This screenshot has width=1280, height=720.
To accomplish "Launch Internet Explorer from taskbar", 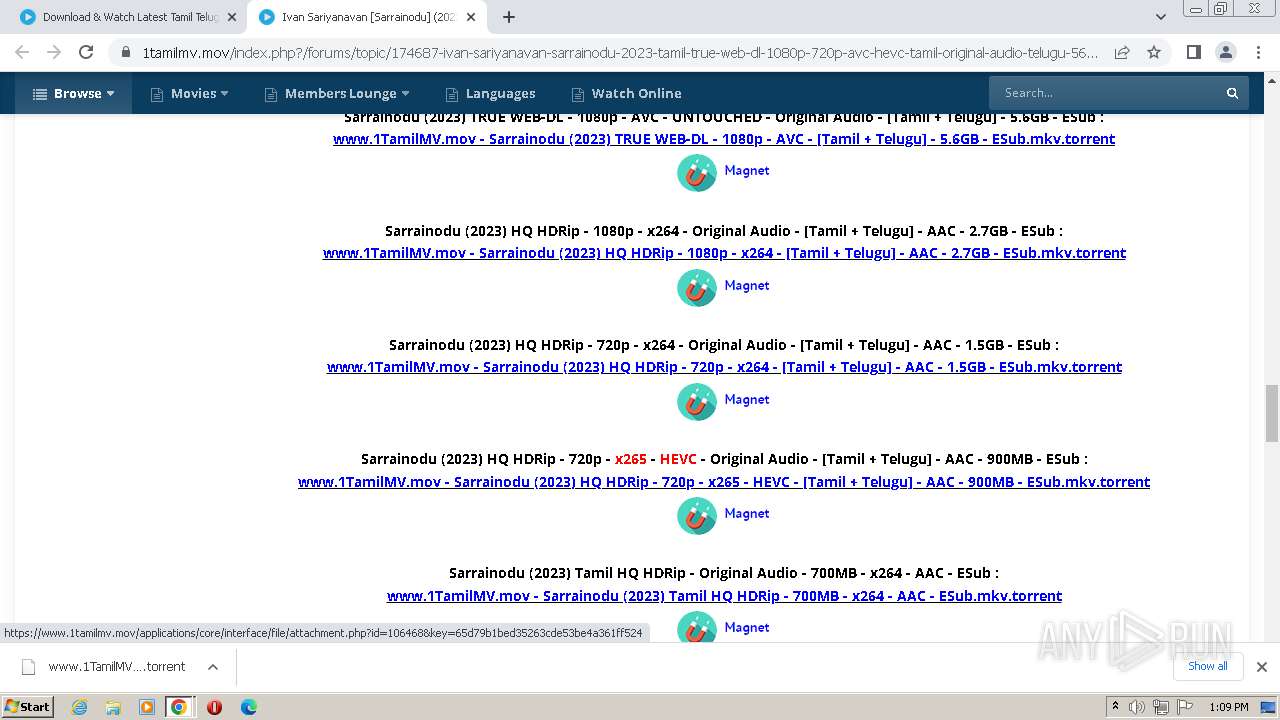I will pos(79,707).
